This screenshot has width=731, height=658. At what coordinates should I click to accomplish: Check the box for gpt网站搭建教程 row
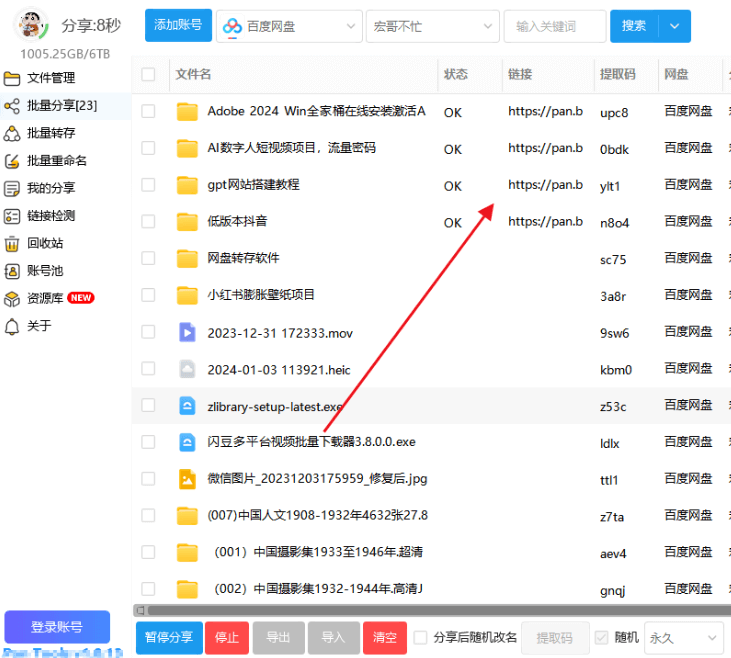(149, 185)
